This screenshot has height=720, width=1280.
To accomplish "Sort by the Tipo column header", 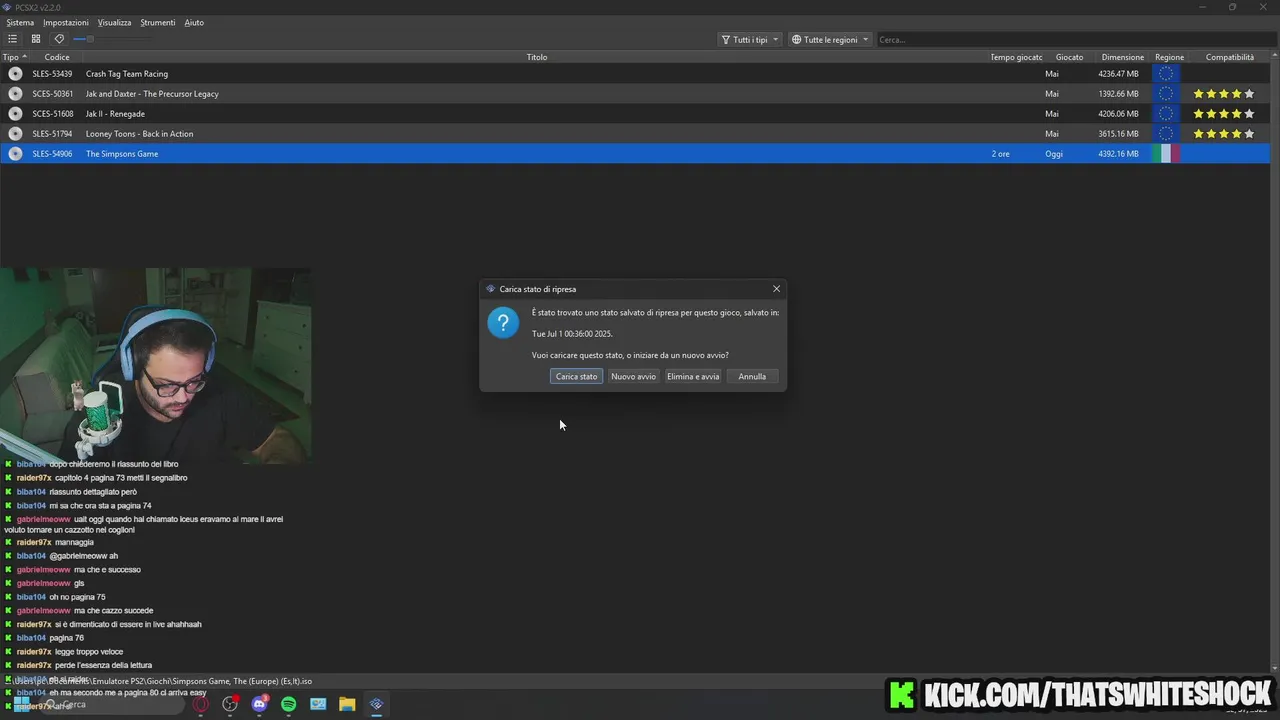I will tap(14, 57).
